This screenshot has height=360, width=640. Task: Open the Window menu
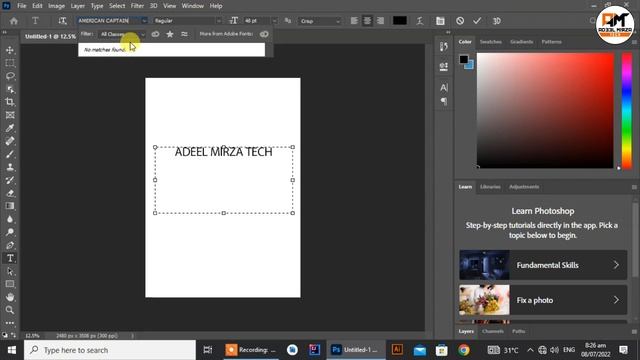point(192,6)
